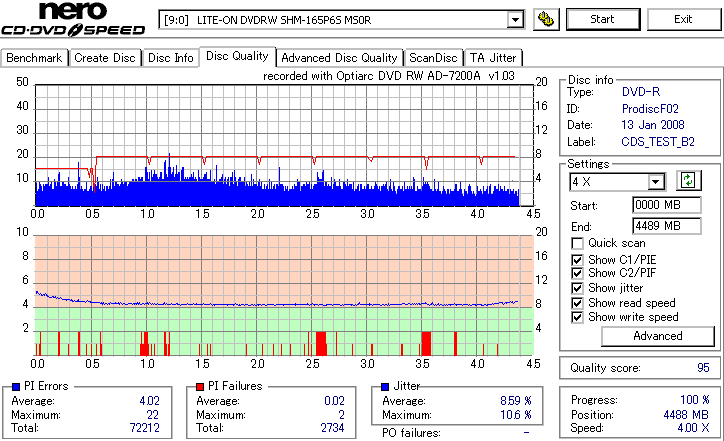This screenshot has height=441, width=724.
Task: Open the drive options yellow icon
Action: tap(546, 19)
